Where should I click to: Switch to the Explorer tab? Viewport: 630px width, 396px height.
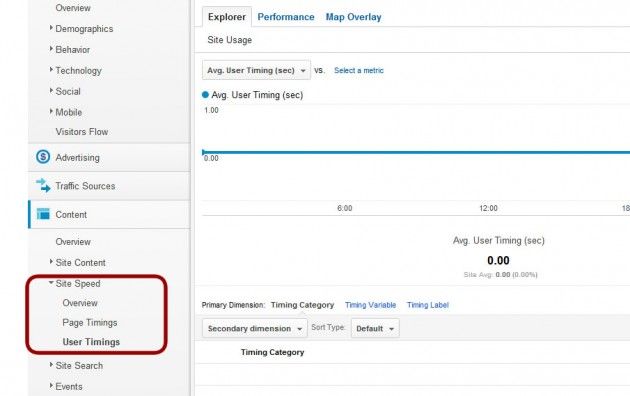tap(227, 17)
